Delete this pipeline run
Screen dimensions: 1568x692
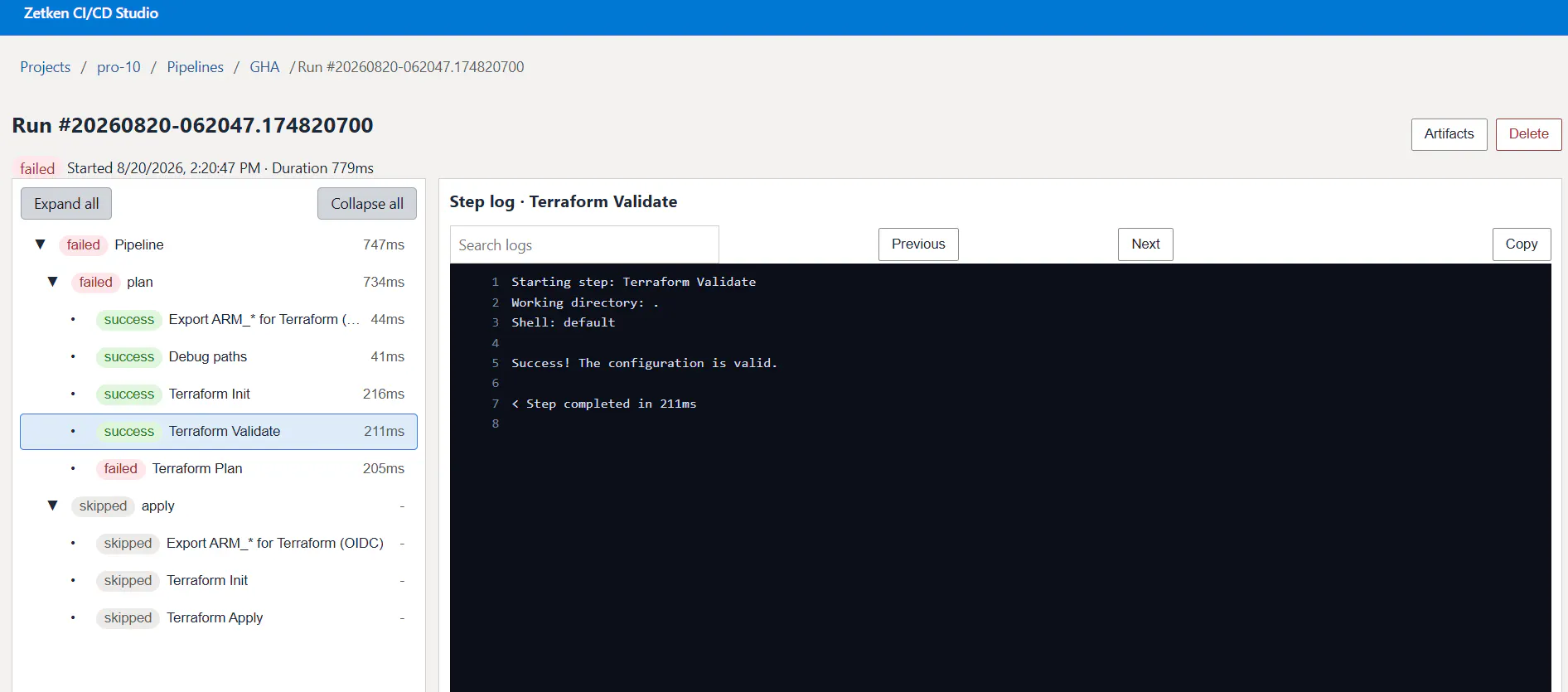point(1528,134)
